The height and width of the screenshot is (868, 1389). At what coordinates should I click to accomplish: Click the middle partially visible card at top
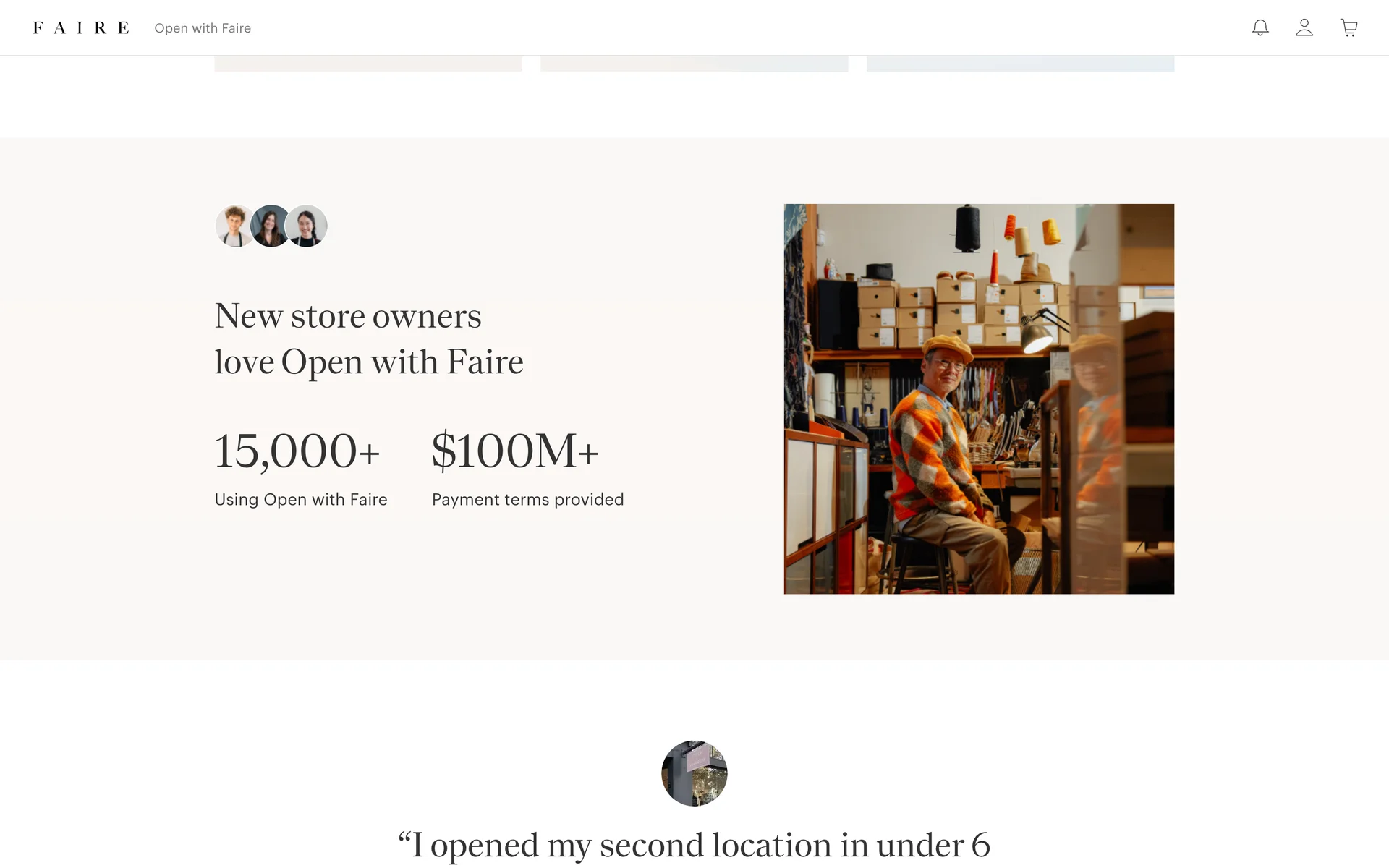point(694,64)
